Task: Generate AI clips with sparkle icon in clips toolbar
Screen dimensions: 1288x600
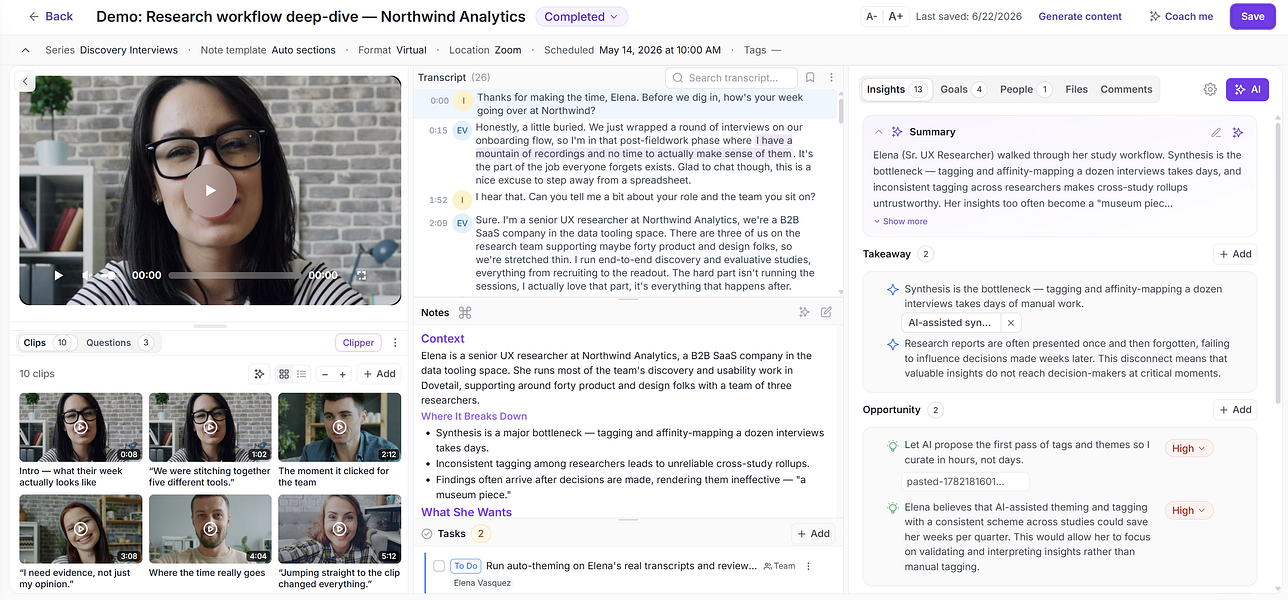Action: tap(259, 374)
